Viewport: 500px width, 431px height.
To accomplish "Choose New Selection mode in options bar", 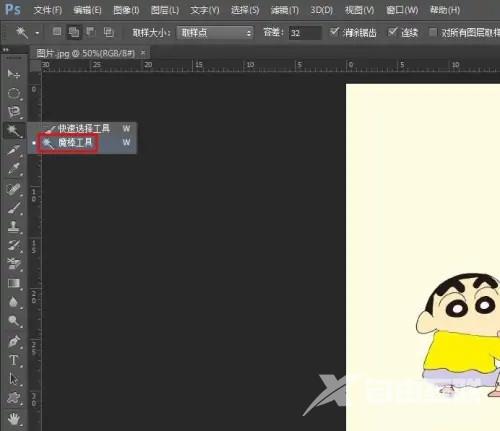I will click(57, 32).
